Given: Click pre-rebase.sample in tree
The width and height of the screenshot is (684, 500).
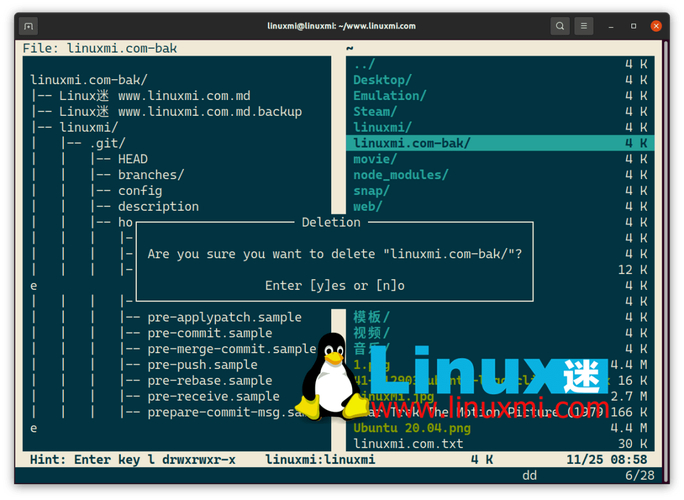Looking at the screenshot, I should tap(210, 380).
